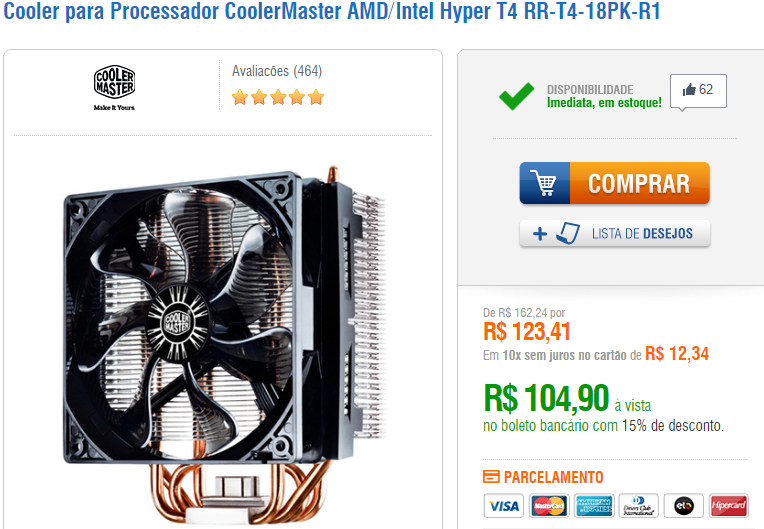Click the plus icon on wishlist button
764x529 pixels.
pyautogui.click(x=539, y=234)
